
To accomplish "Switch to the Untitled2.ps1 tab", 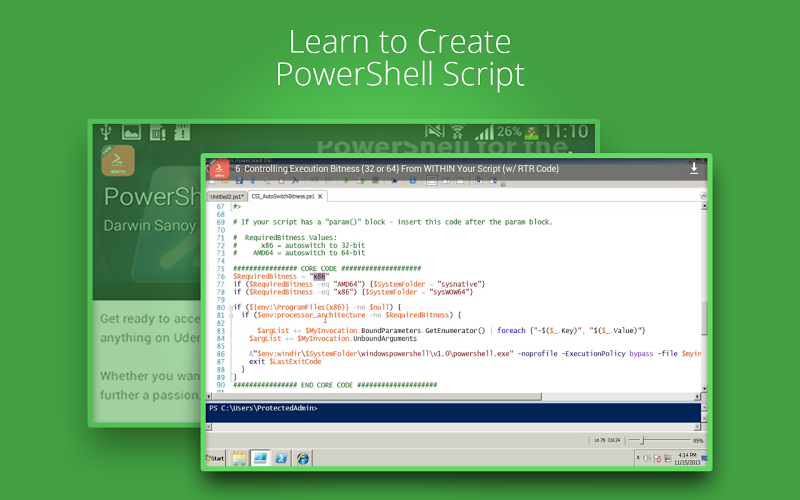I will 227,196.
